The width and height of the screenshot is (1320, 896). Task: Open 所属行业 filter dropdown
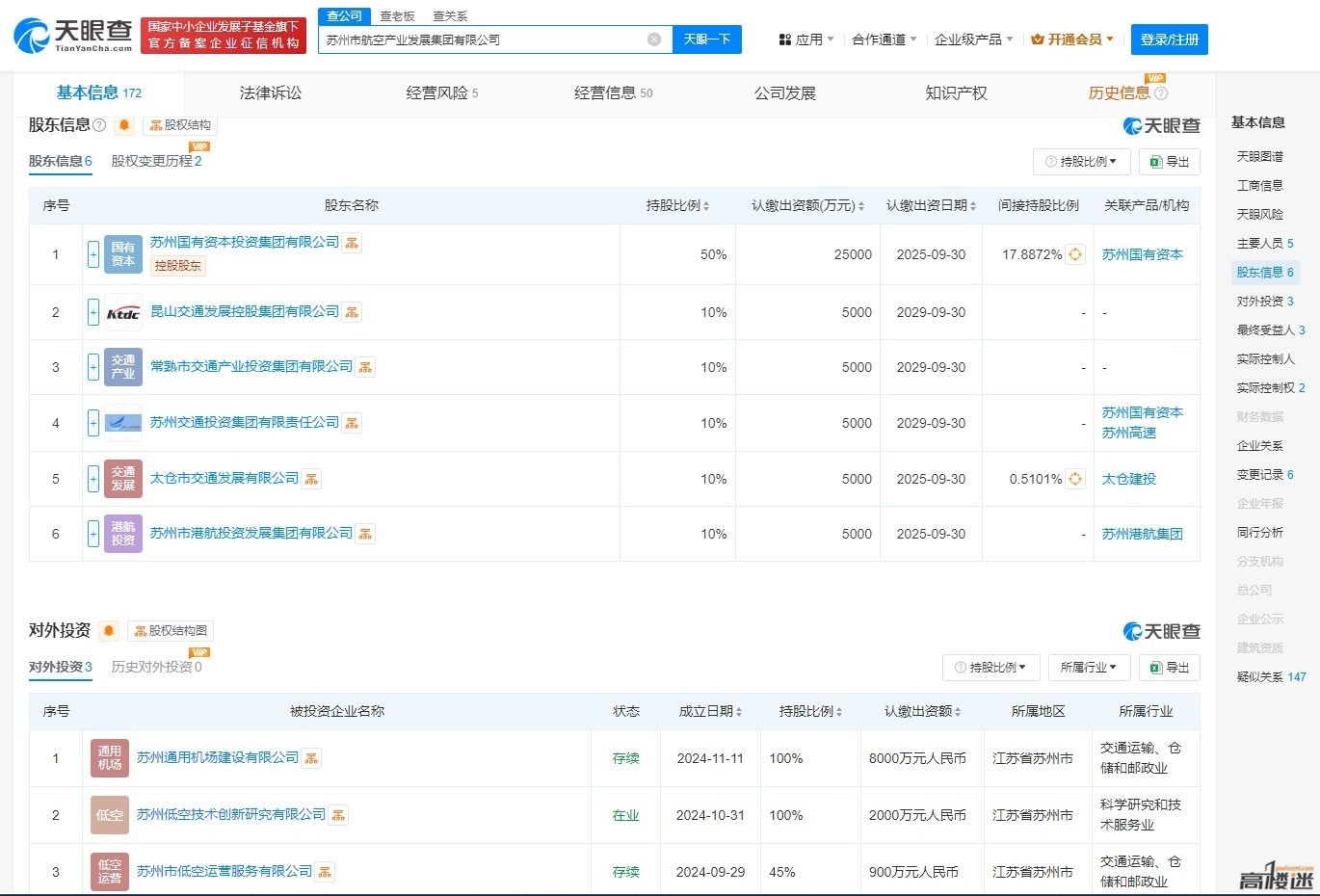[1089, 668]
